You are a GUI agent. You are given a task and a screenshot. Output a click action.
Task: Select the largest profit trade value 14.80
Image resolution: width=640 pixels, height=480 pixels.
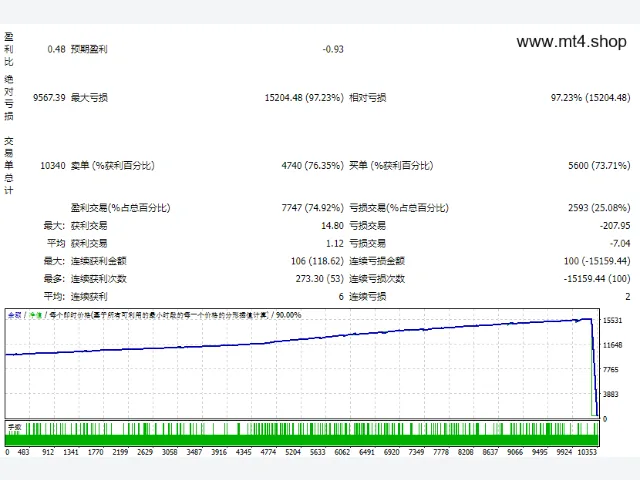pyautogui.click(x=332, y=226)
